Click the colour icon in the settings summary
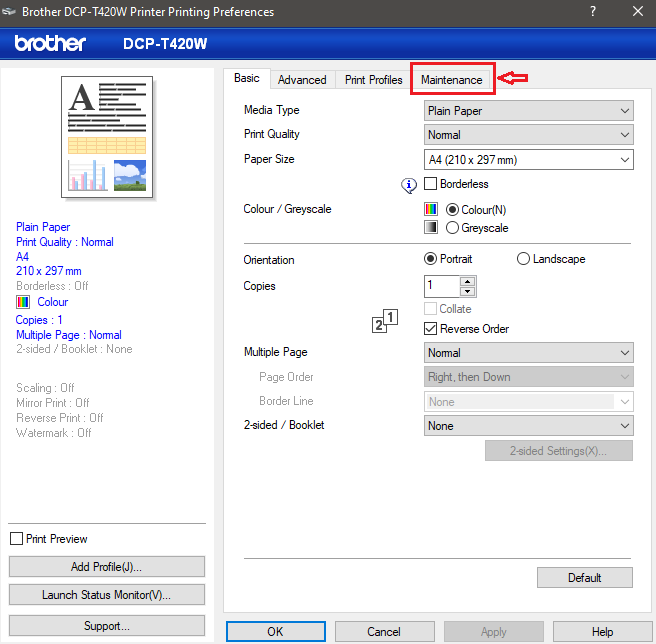Image resolution: width=656 pixels, height=644 pixels. 23,302
